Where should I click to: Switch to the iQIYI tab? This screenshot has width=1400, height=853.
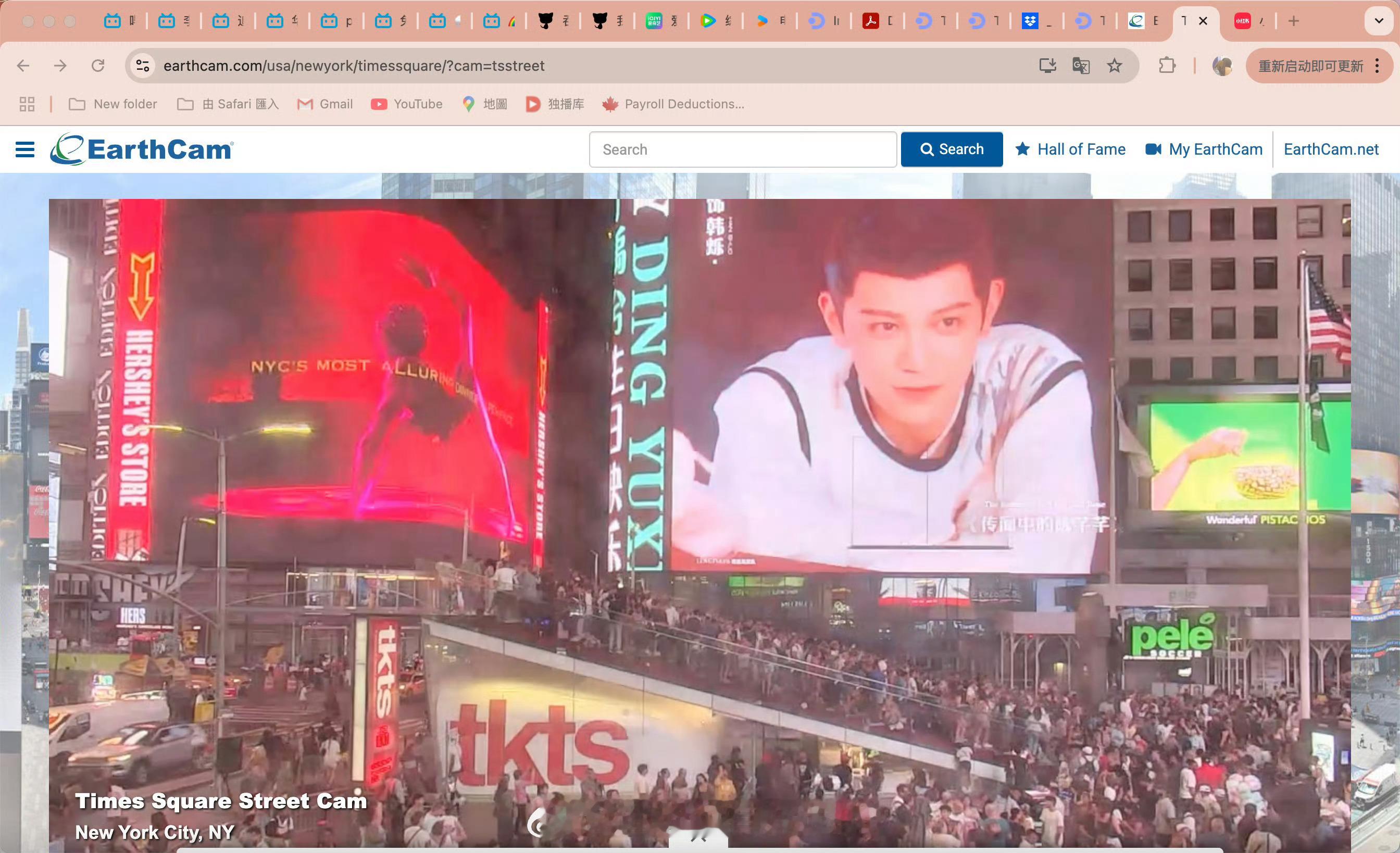[662, 21]
